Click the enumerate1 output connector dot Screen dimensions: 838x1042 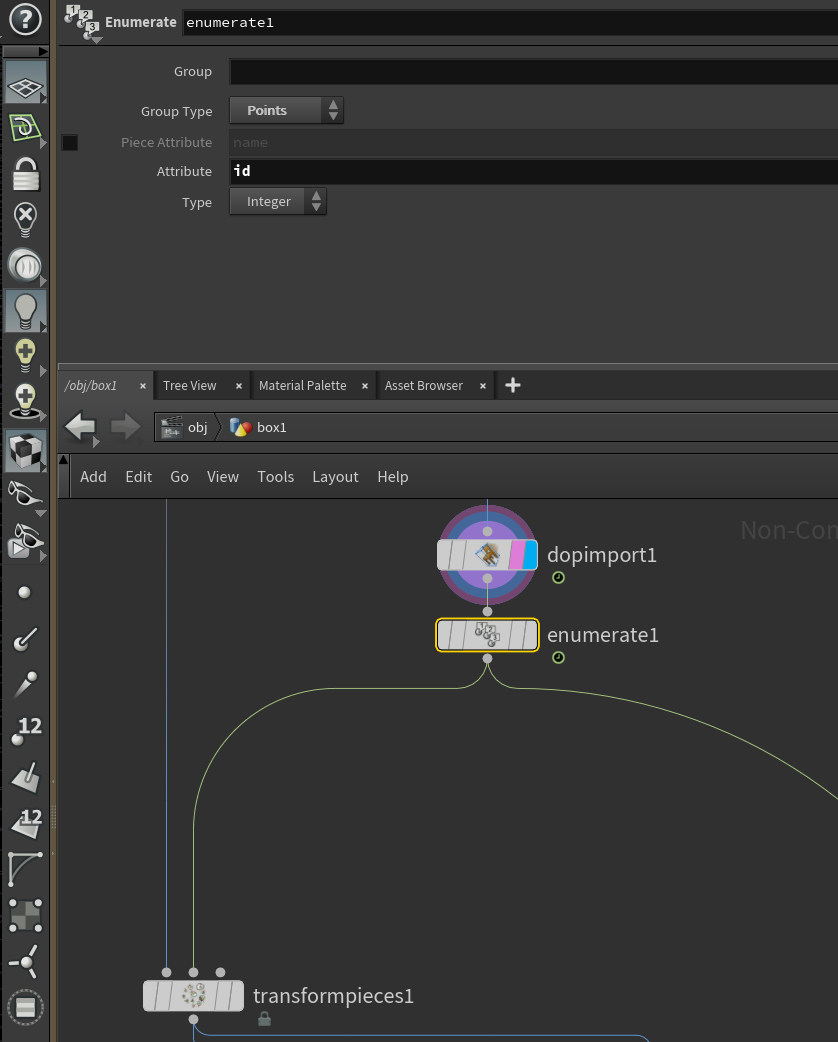click(487, 659)
